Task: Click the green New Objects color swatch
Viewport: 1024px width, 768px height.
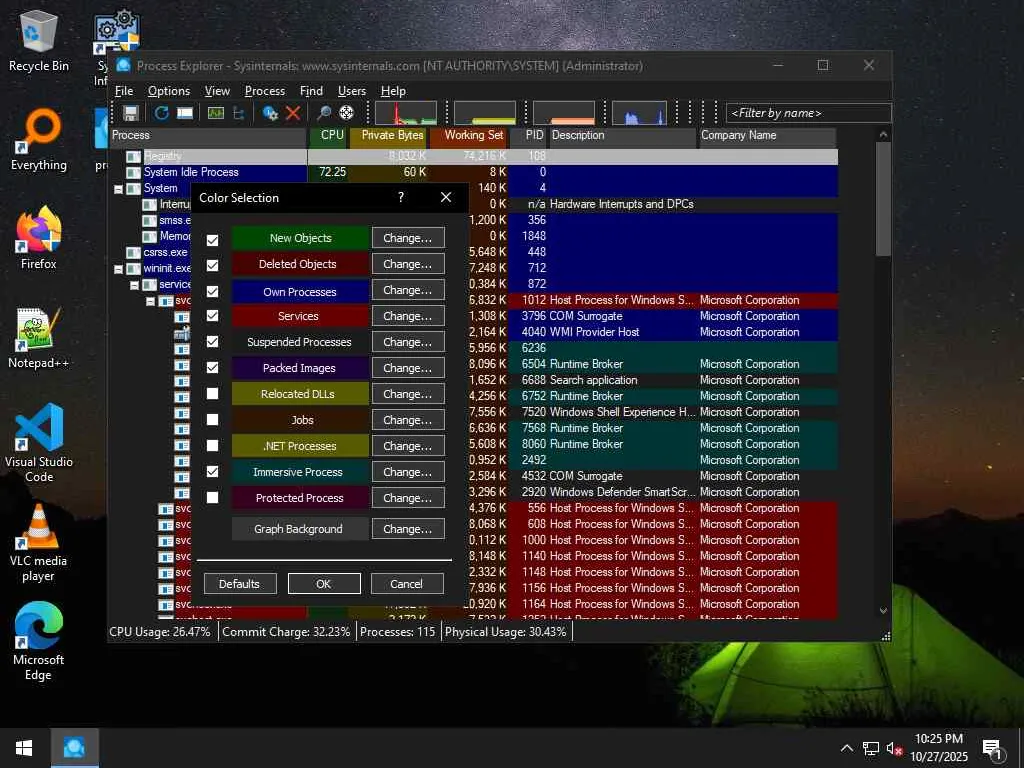Action: point(300,238)
